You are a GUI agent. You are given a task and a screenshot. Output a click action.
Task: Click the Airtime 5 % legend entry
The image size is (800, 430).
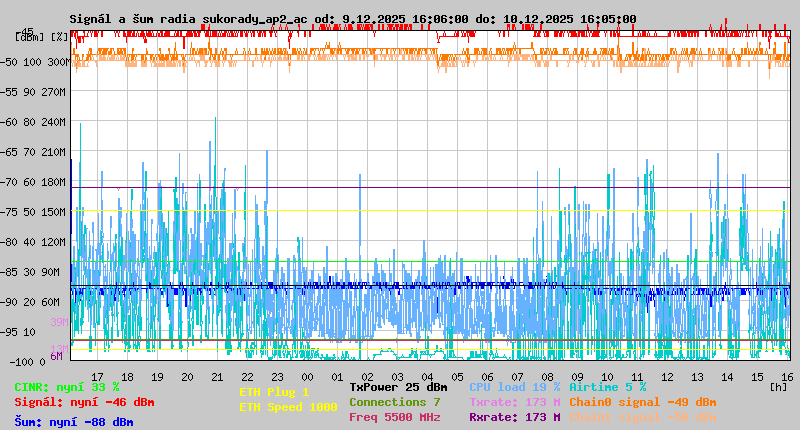pos(607,387)
